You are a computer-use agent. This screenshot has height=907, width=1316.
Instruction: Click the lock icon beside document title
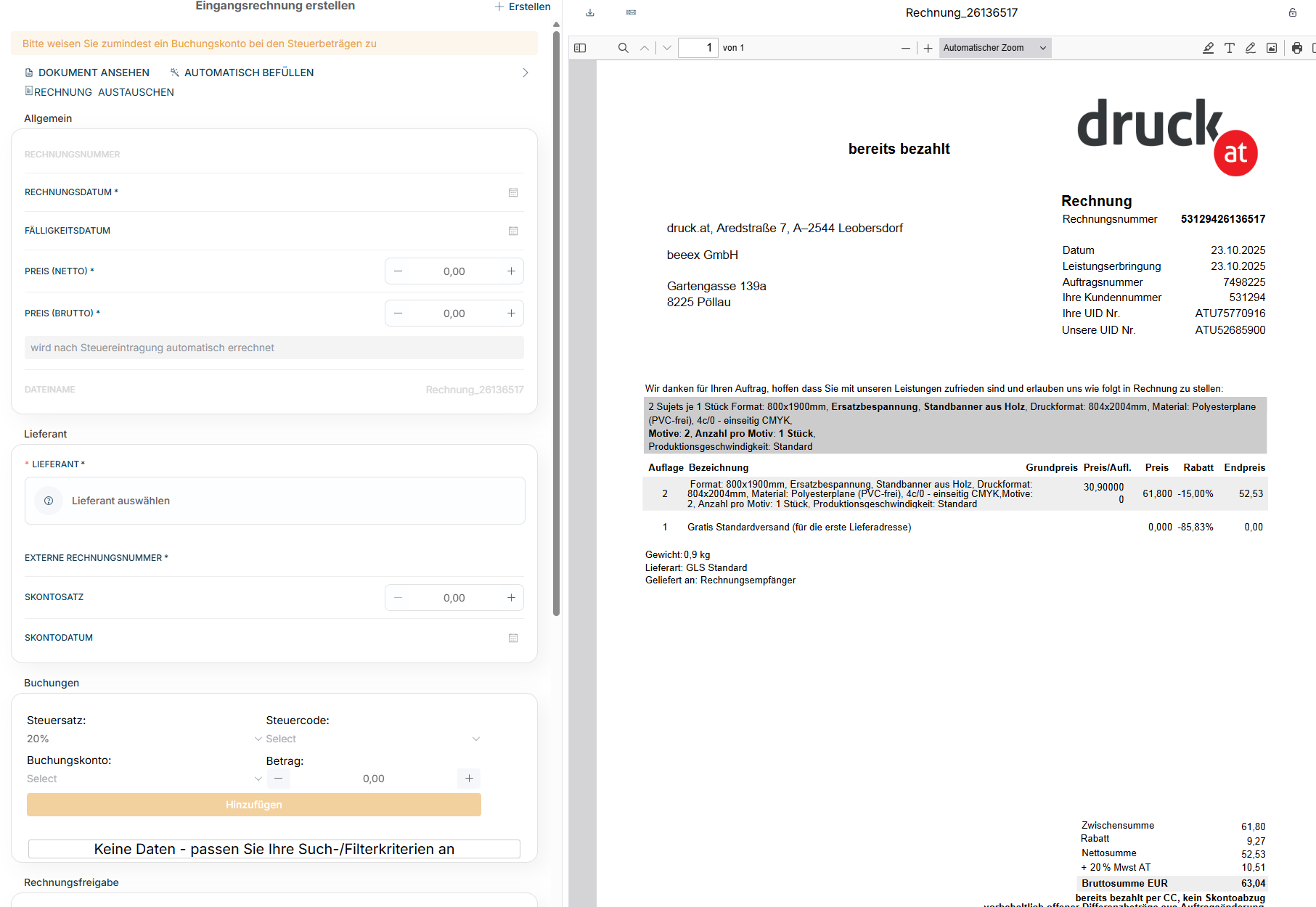click(x=1293, y=12)
